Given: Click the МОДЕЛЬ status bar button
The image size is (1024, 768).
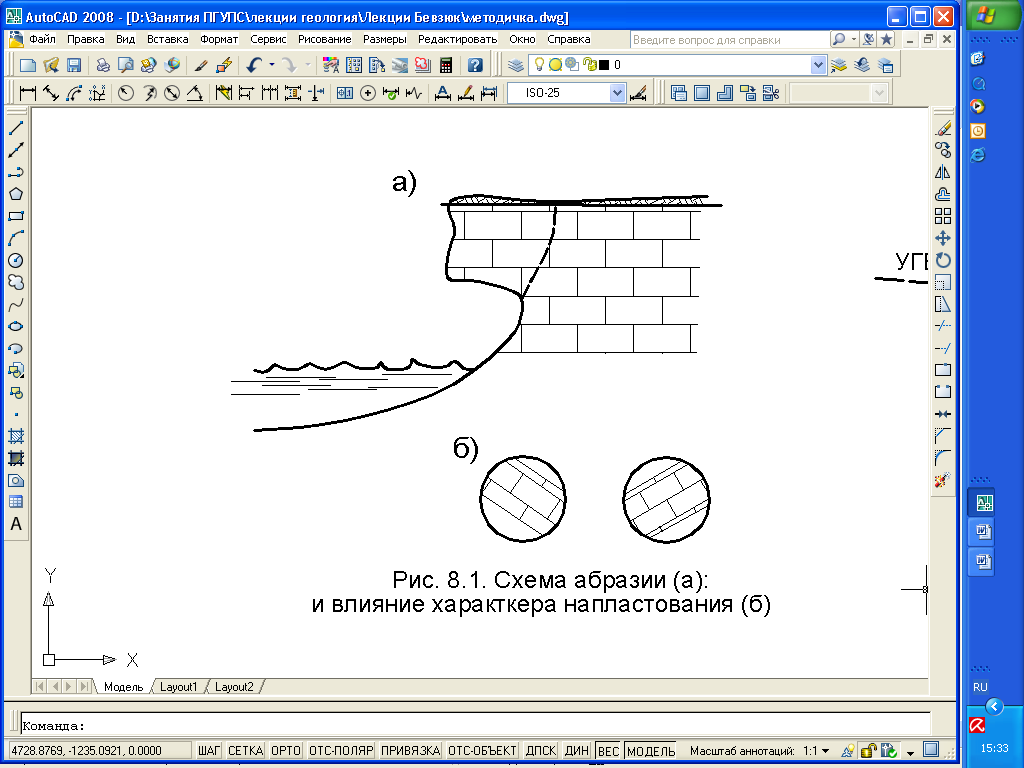Looking at the screenshot, I should click(650, 751).
